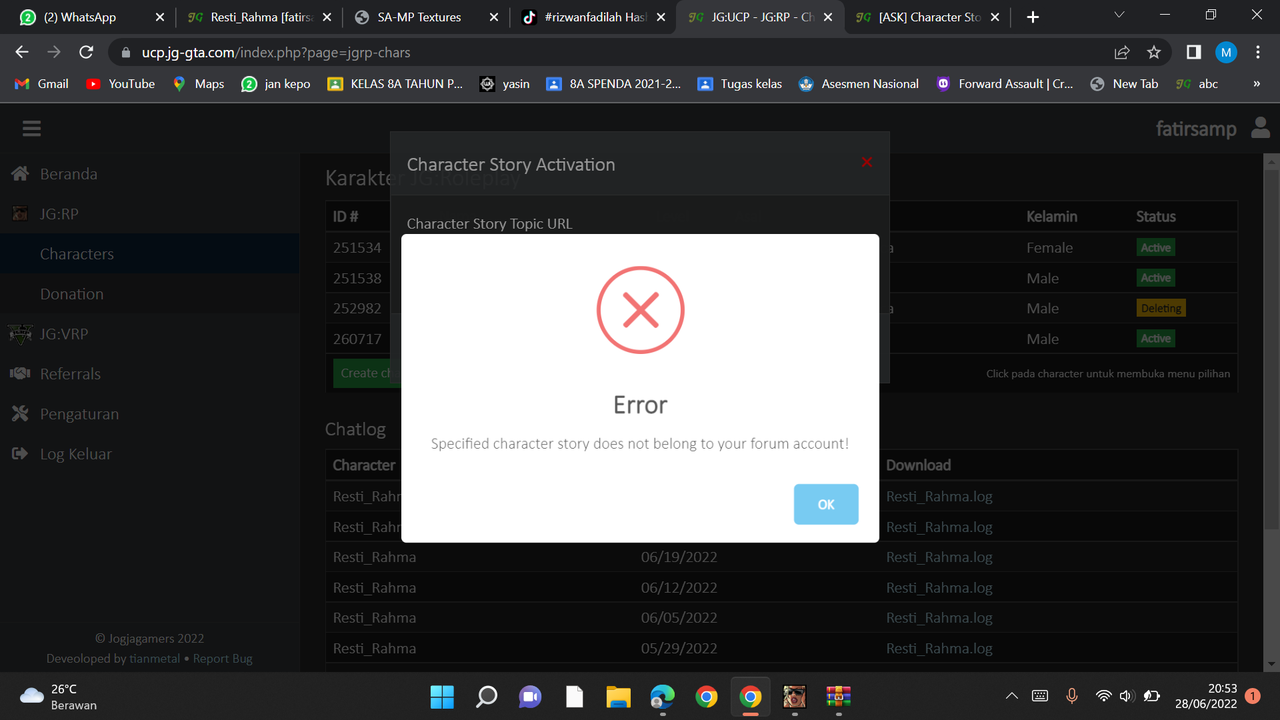This screenshot has height=720, width=1280.
Task: Open the Gmail bookmark
Action: (42, 84)
